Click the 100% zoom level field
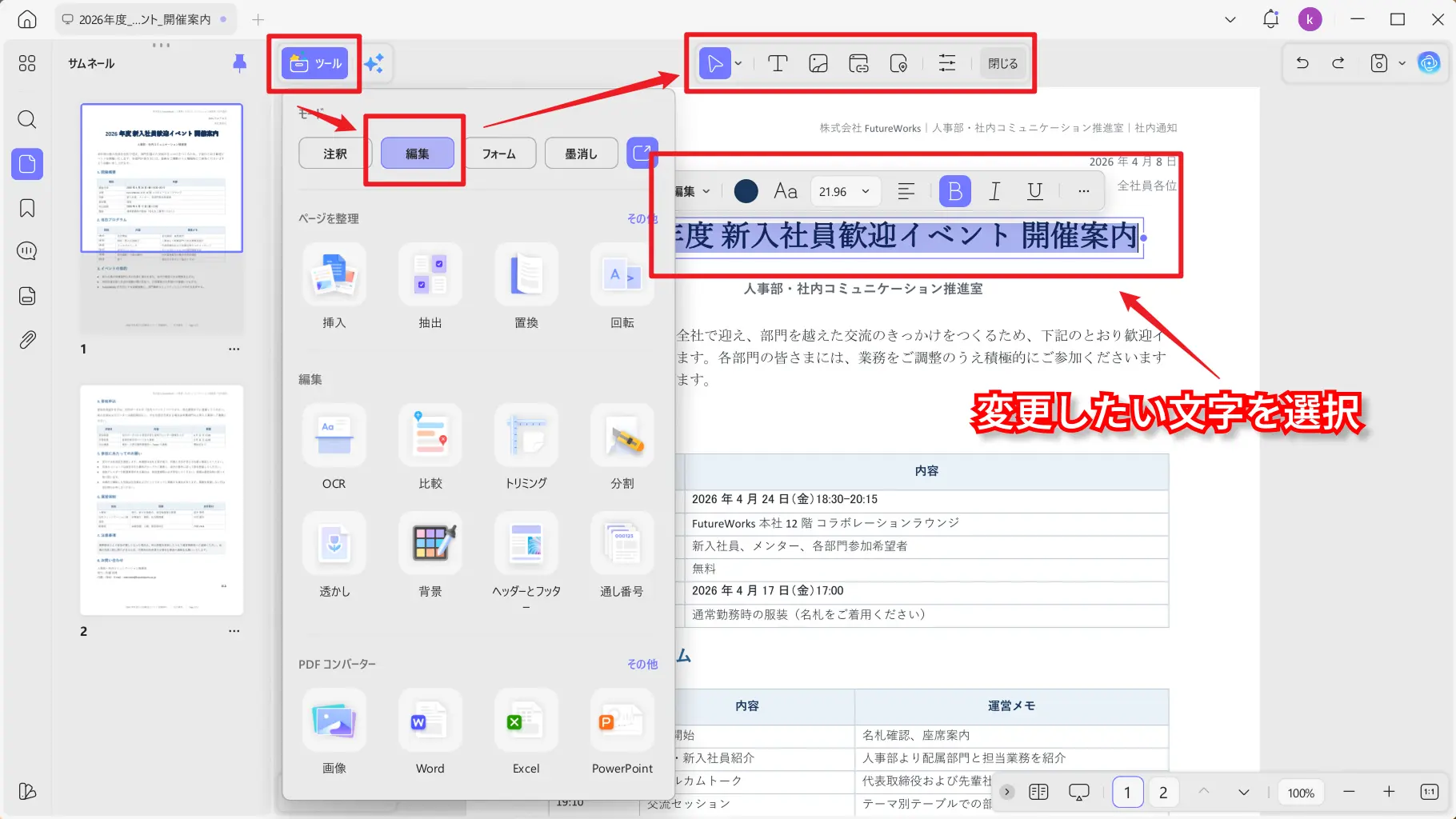The width and height of the screenshot is (1456, 819). pos(1301,793)
